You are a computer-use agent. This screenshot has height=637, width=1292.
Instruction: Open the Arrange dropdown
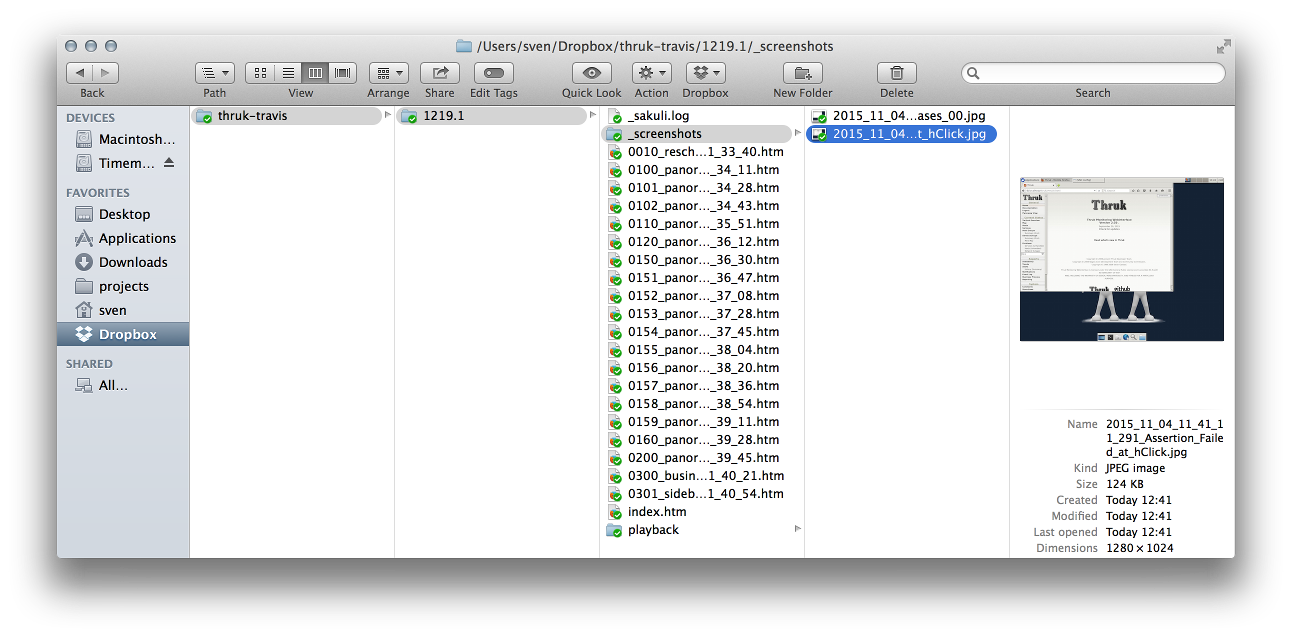pyautogui.click(x=388, y=72)
